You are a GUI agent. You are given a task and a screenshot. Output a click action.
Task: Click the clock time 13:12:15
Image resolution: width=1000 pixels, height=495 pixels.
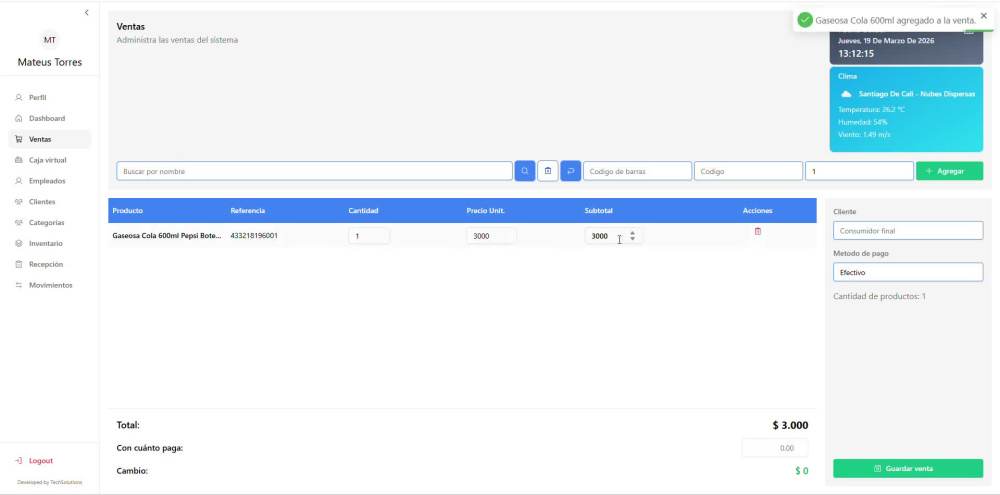856,54
